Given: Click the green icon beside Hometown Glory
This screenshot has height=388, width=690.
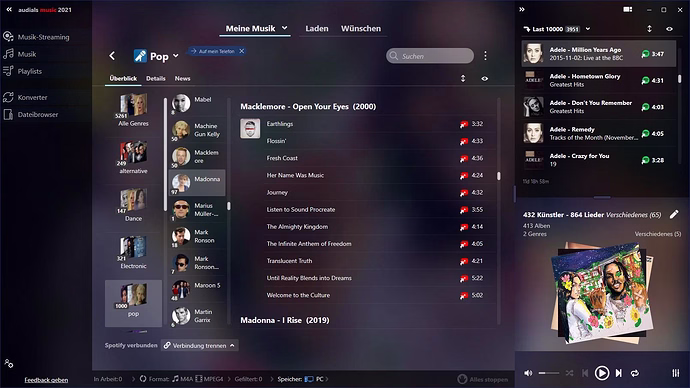Looking at the screenshot, I should pyautogui.click(x=645, y=81).
